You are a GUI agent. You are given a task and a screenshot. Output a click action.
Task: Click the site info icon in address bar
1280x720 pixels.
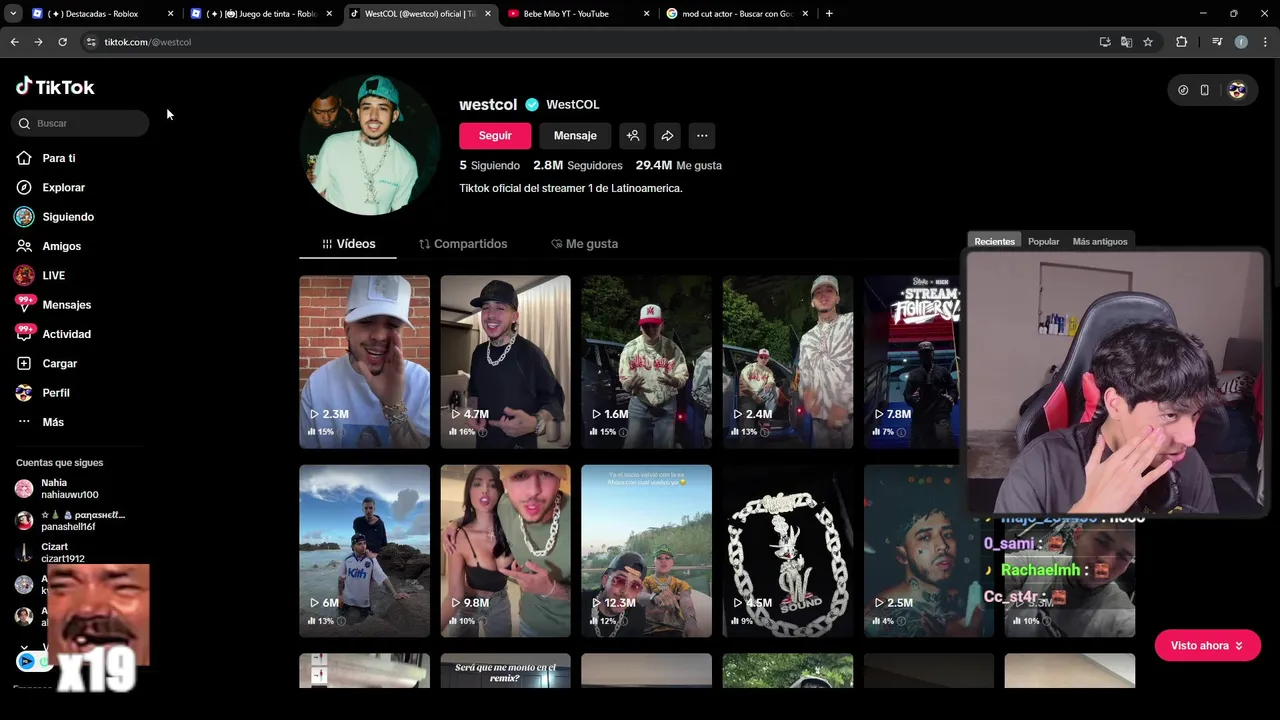(x=91, y=42)
